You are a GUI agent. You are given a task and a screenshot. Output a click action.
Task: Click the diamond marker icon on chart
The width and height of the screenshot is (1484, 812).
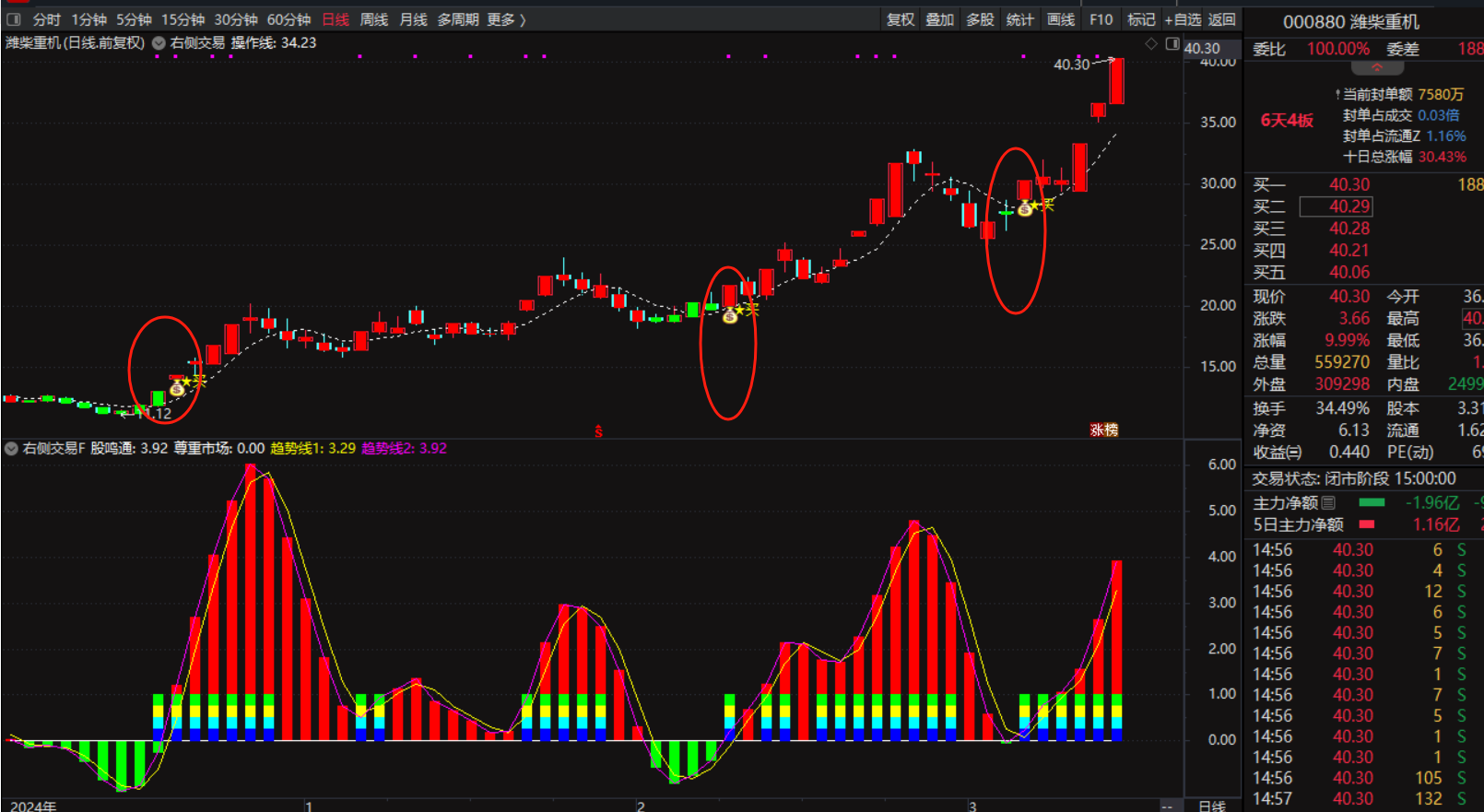[1150, 43]
